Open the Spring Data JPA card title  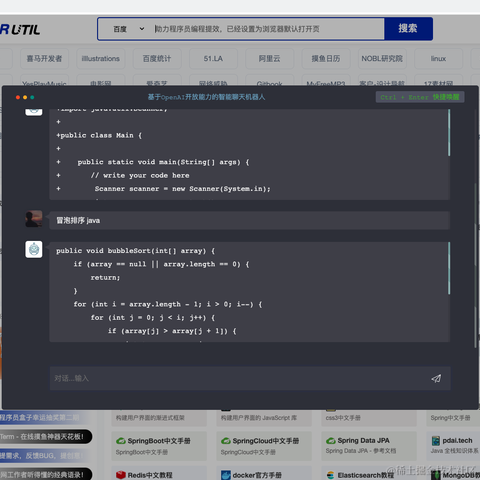point(363,441)
